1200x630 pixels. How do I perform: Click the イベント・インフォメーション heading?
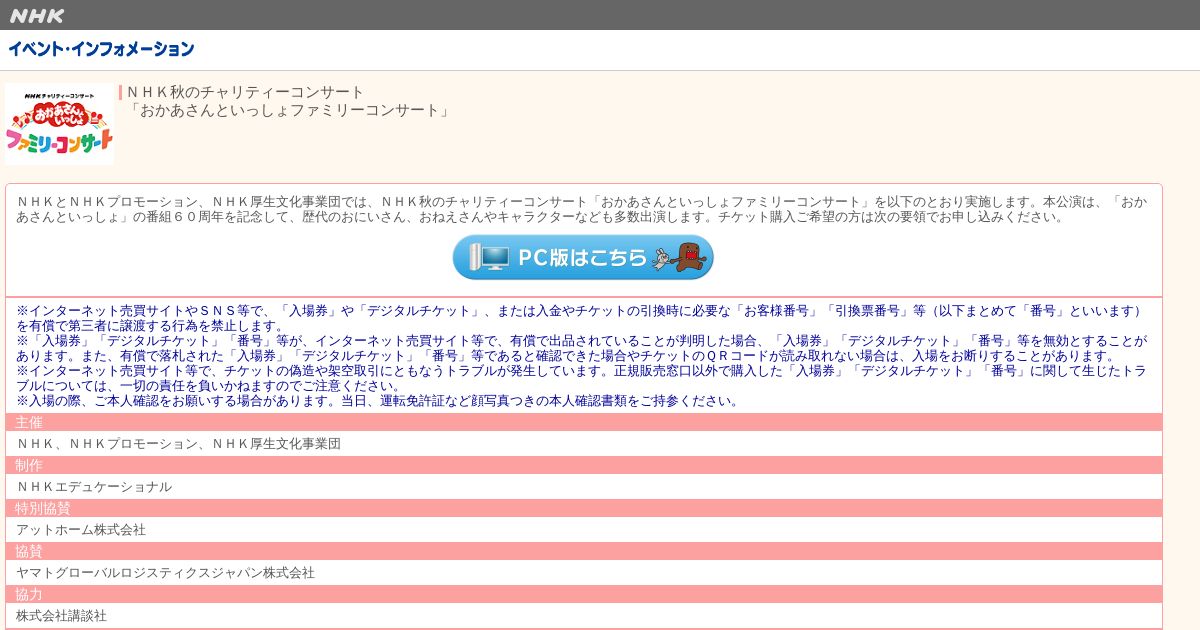[x=101, y=49]
